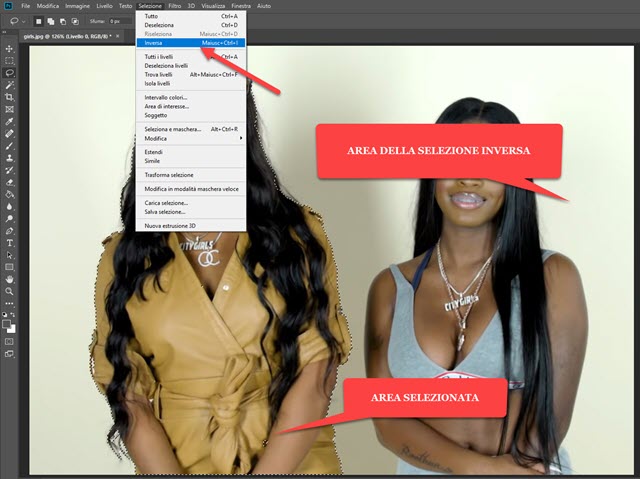640x479 pixels.
Task: Choose Salva selezione entry
Action: click(191, 212)
